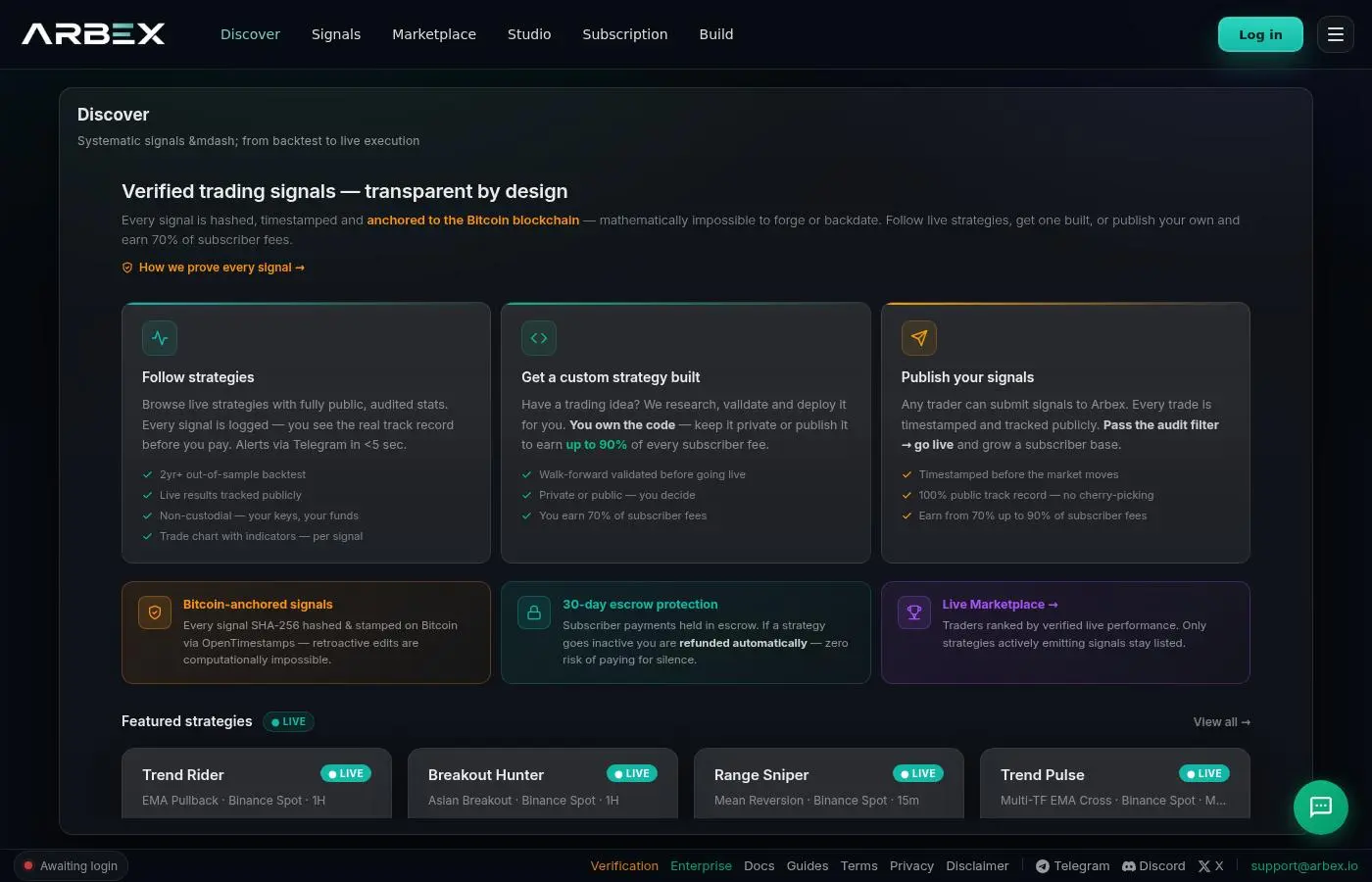Click the ARBEX logo

click(93, 34)
